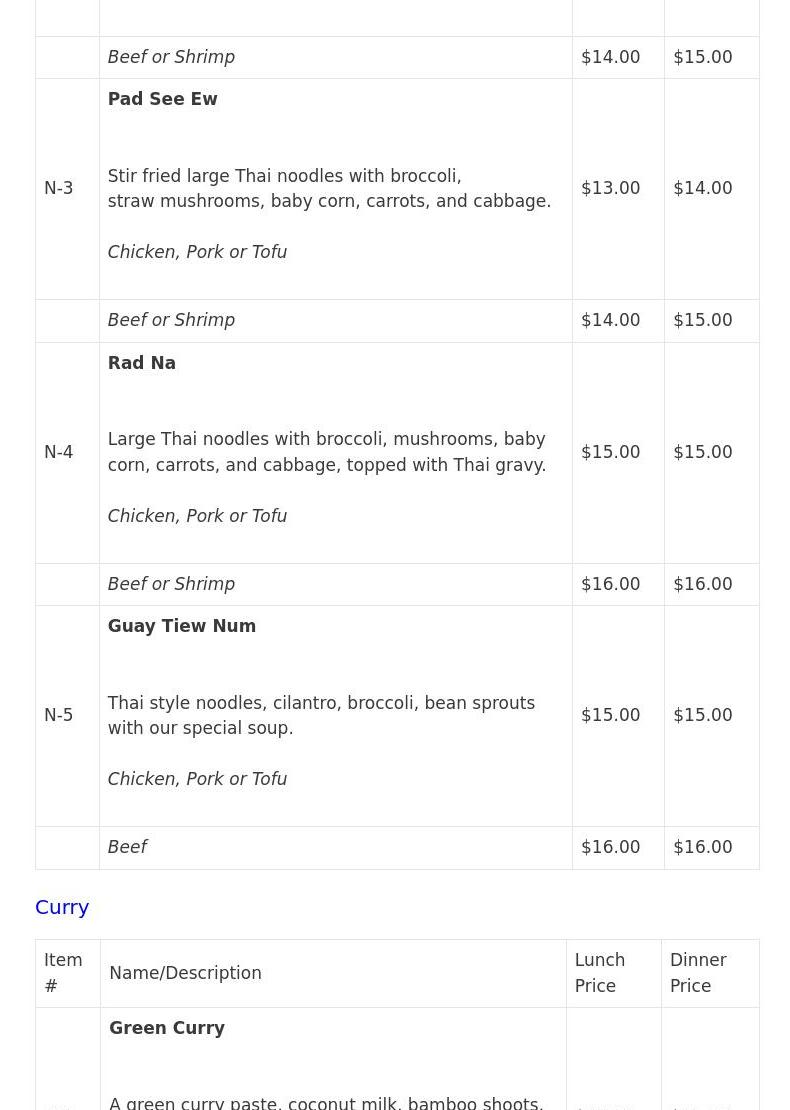
Task: Click the Rad Na description text
Action: point(326,452)
